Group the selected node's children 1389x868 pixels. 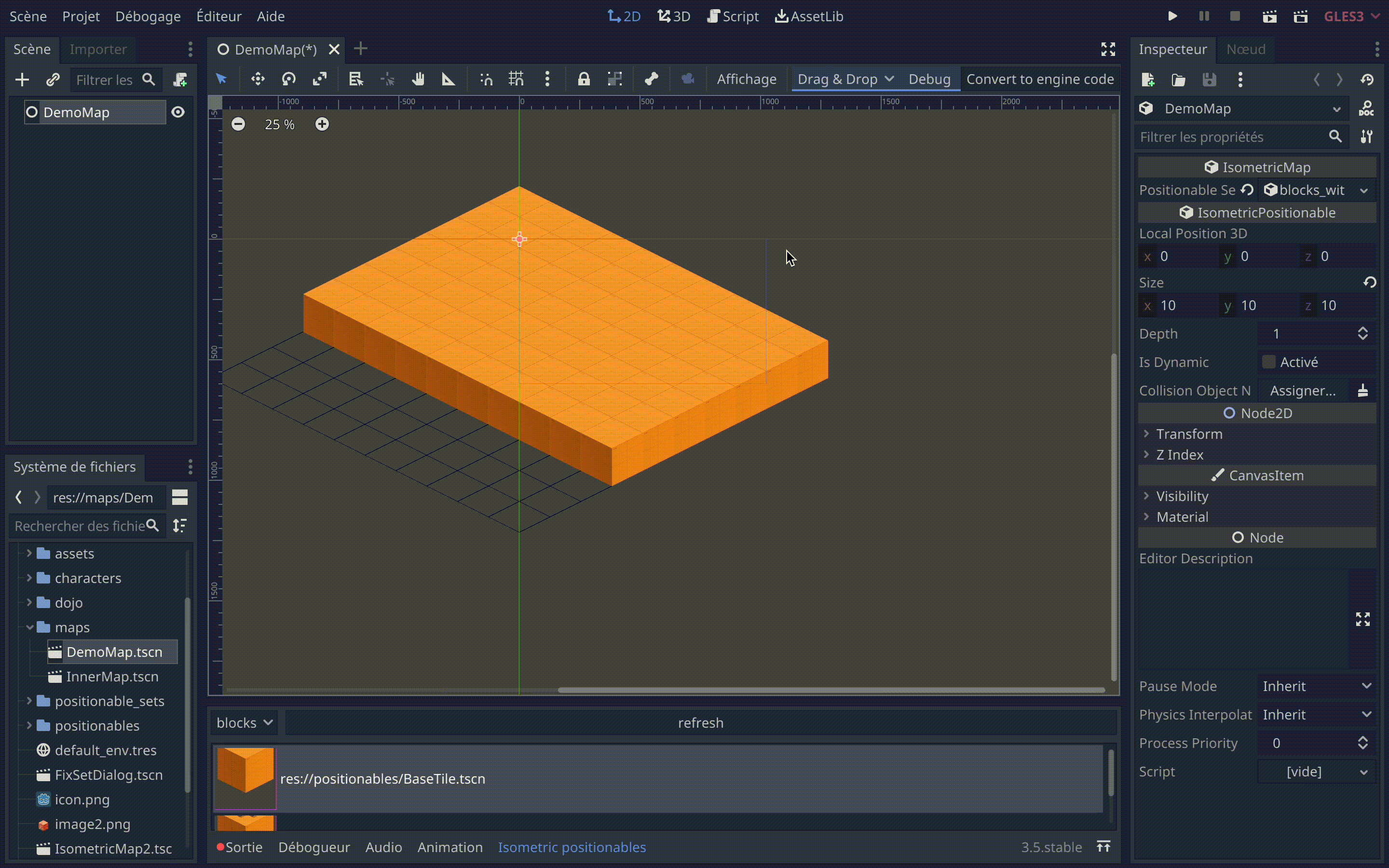[615, 79]
